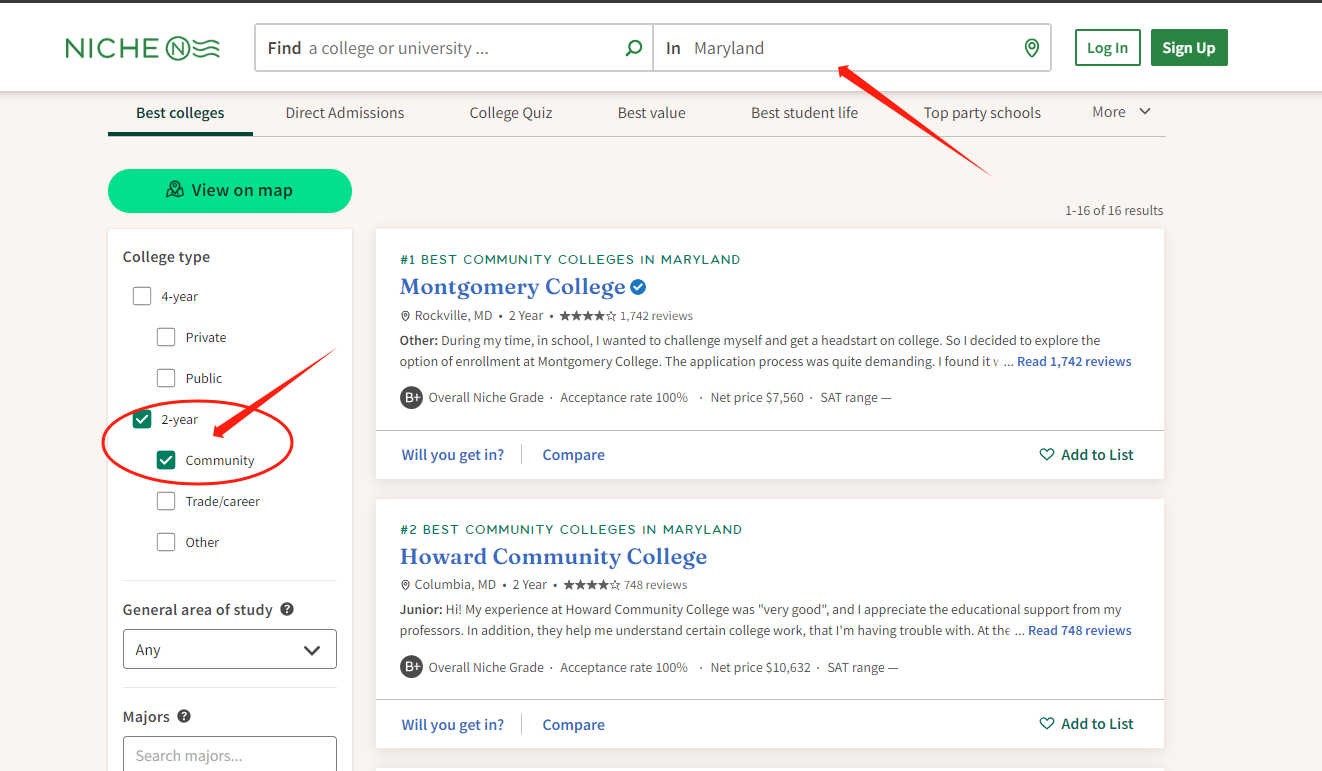Click the Sign Up button
This screenshot has height=771, width=1322.
[x=1188, y=48]
